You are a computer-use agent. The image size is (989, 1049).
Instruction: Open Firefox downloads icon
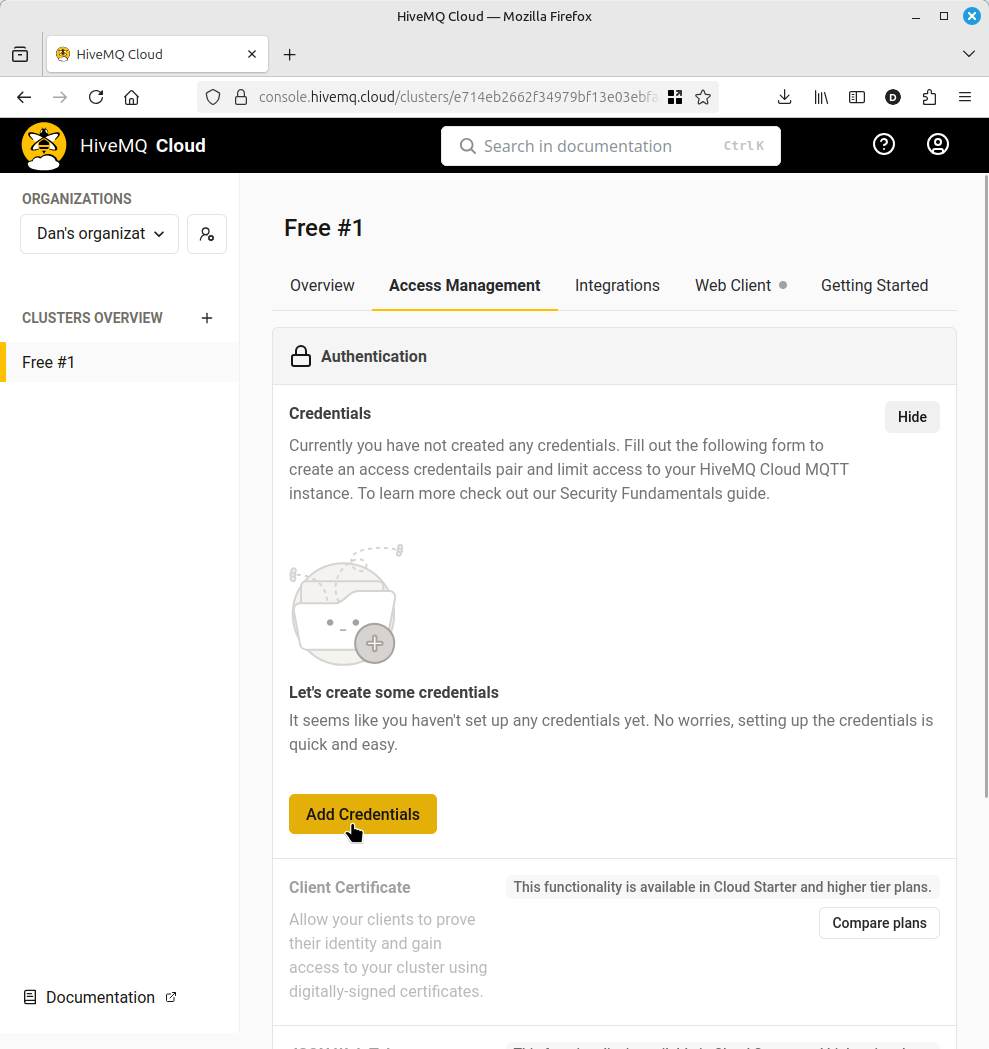(x=785, y=97)
